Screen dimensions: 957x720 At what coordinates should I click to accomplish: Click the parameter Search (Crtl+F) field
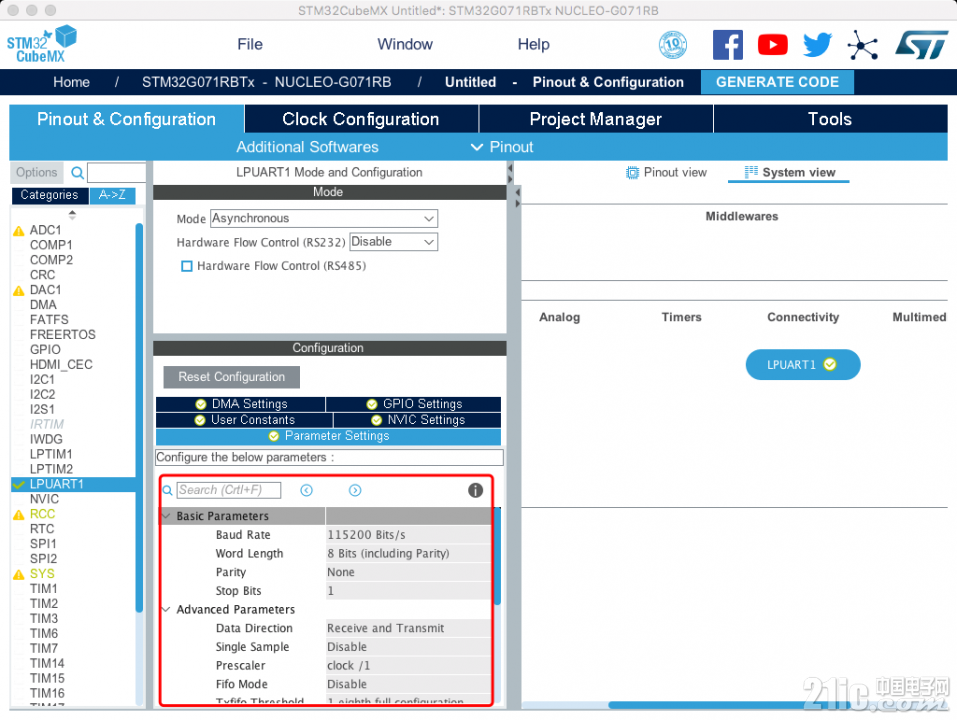229,491
